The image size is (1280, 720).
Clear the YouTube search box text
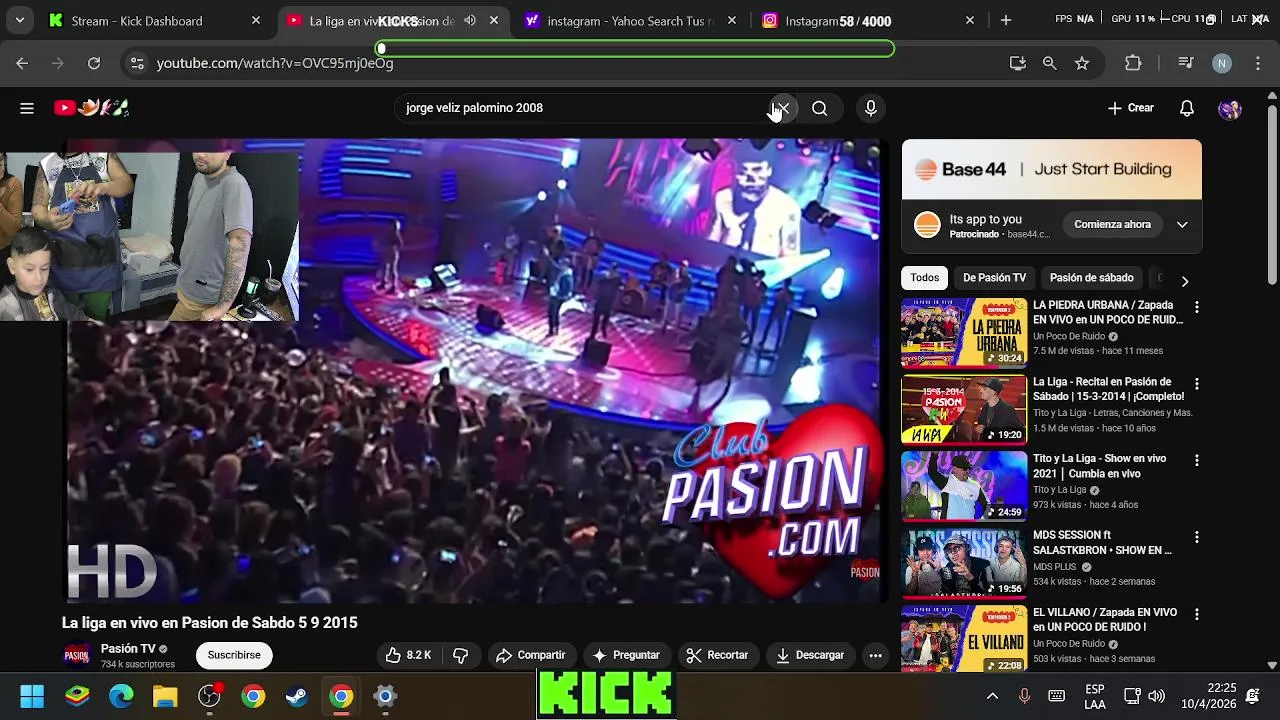coord(783,108)
